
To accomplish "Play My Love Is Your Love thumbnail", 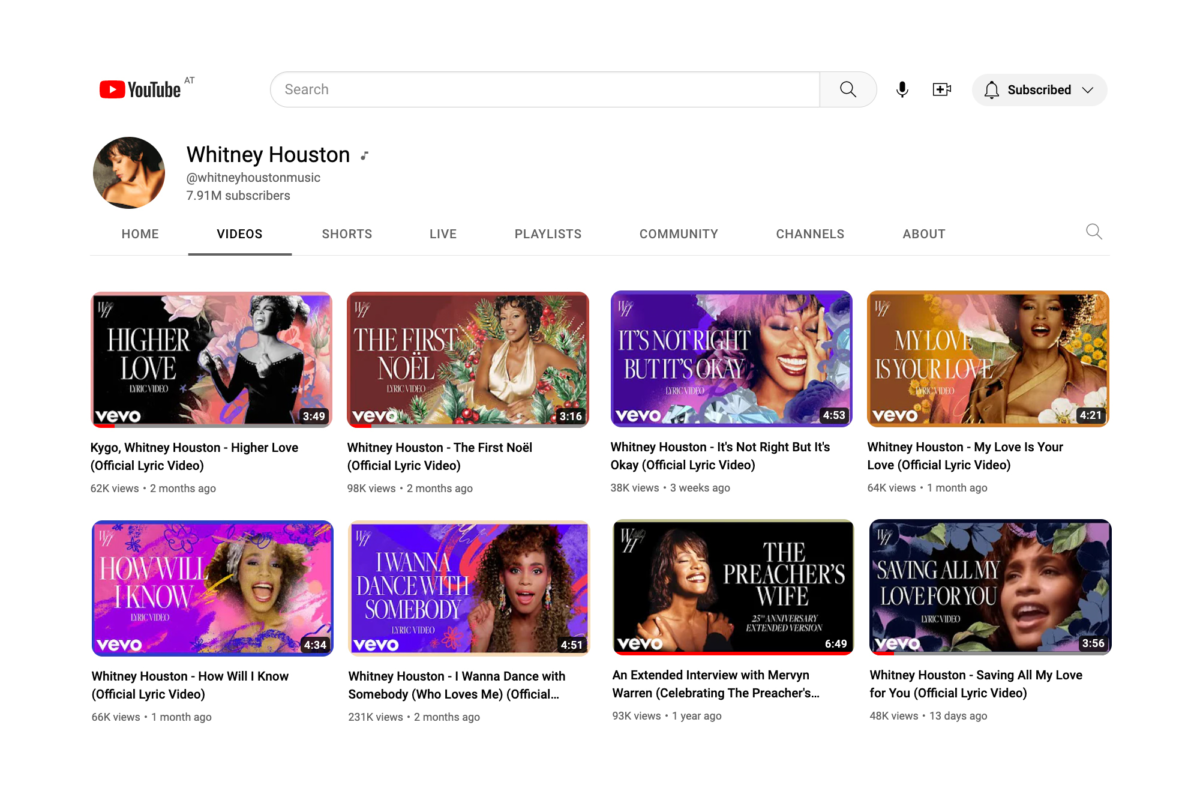I will (x=988, y=359).
